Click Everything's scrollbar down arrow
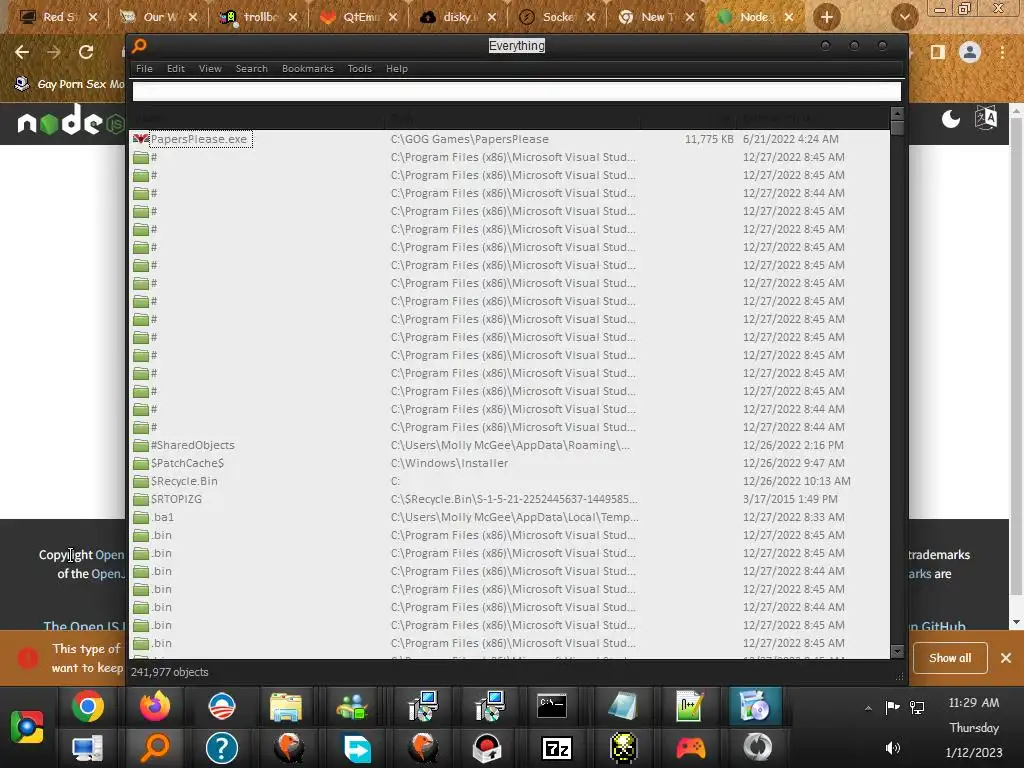This screenshot has height=768, width=1024. 897,651
